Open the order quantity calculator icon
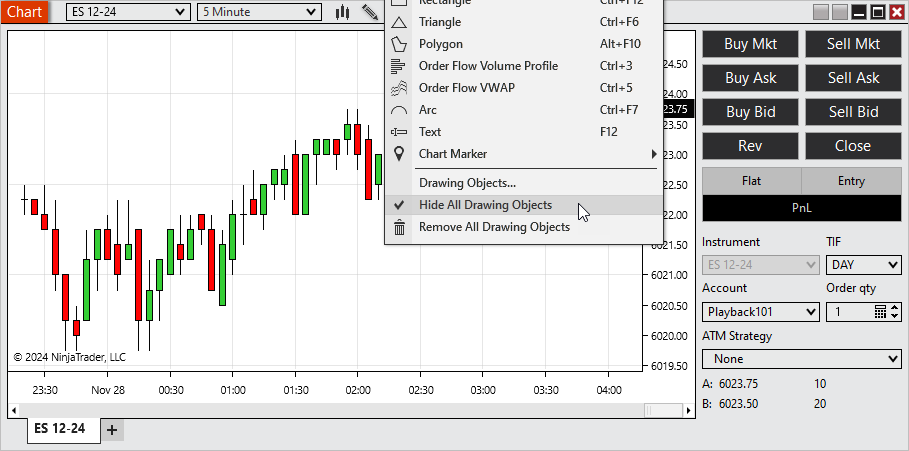This screenshot has width=909, height=451. (880, 312)
